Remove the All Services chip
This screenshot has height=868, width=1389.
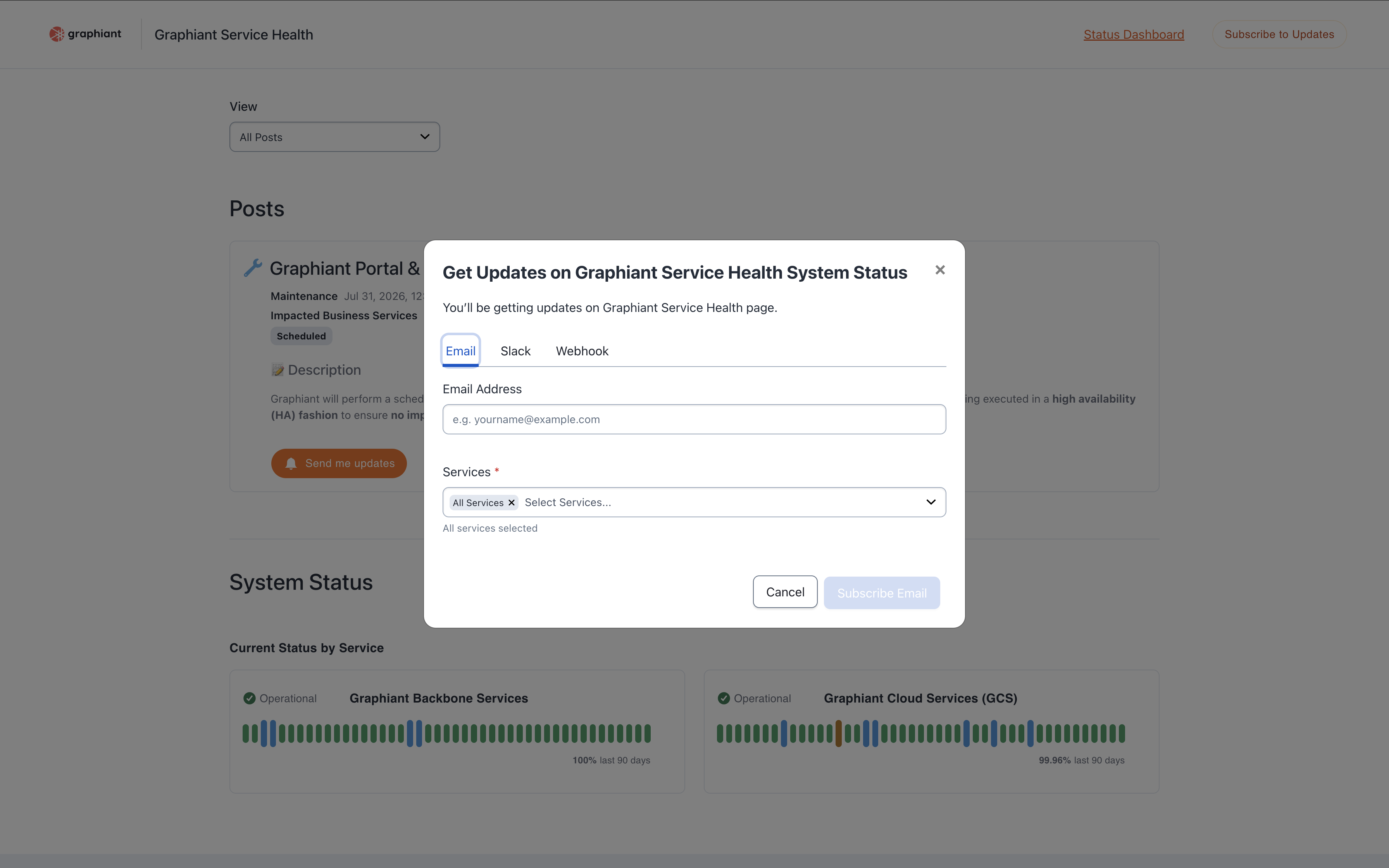pyautogui.click(x=512, y=503)
